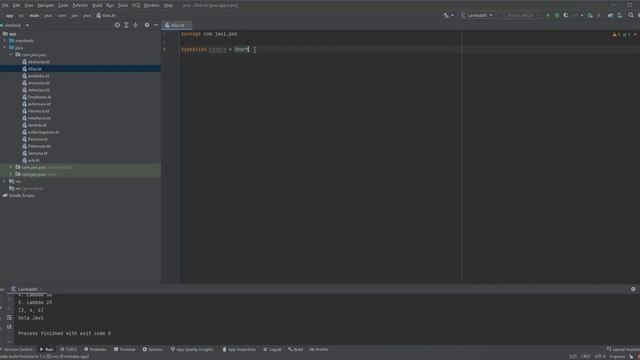640x360 pixels.
Task: Expand the res folder
Action: [x=4, y=181]
